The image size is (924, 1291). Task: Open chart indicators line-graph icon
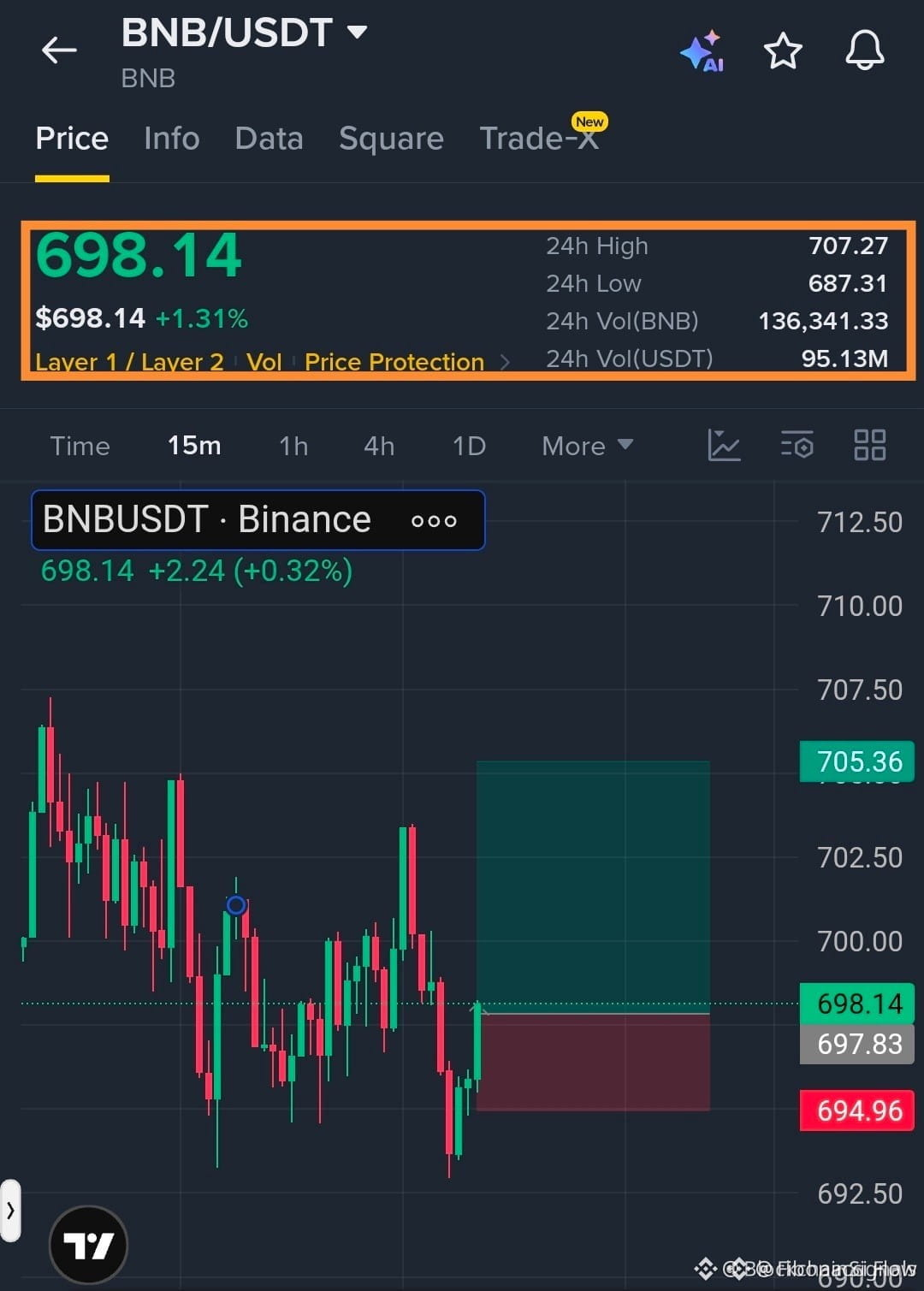pyautogui.click(x=724, y=445)
